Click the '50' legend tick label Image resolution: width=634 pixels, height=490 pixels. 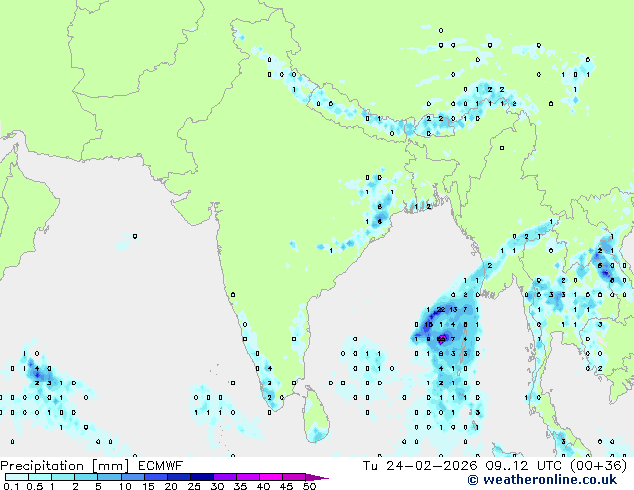point(309,486)
